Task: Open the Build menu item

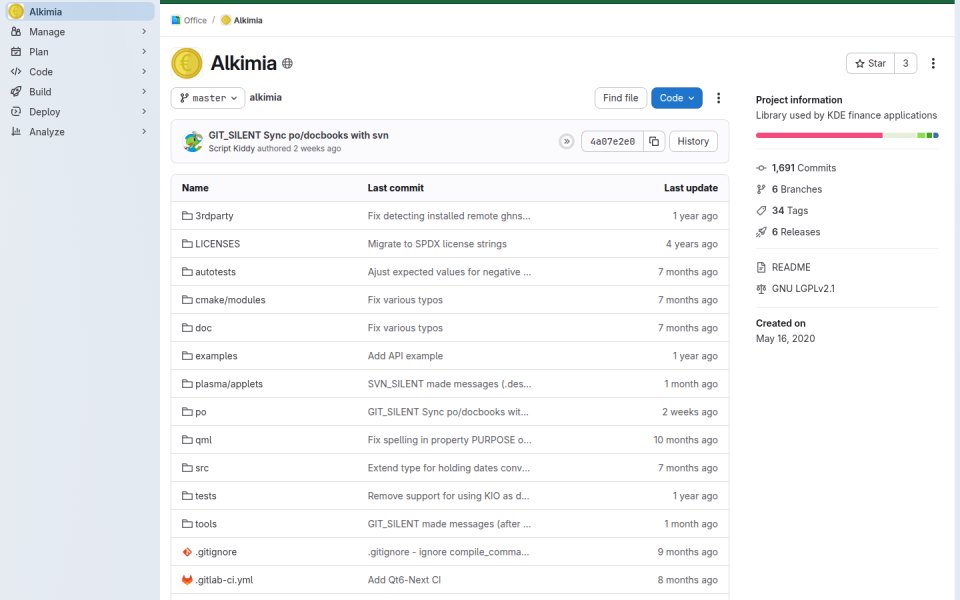Action: tap(80, 92)
